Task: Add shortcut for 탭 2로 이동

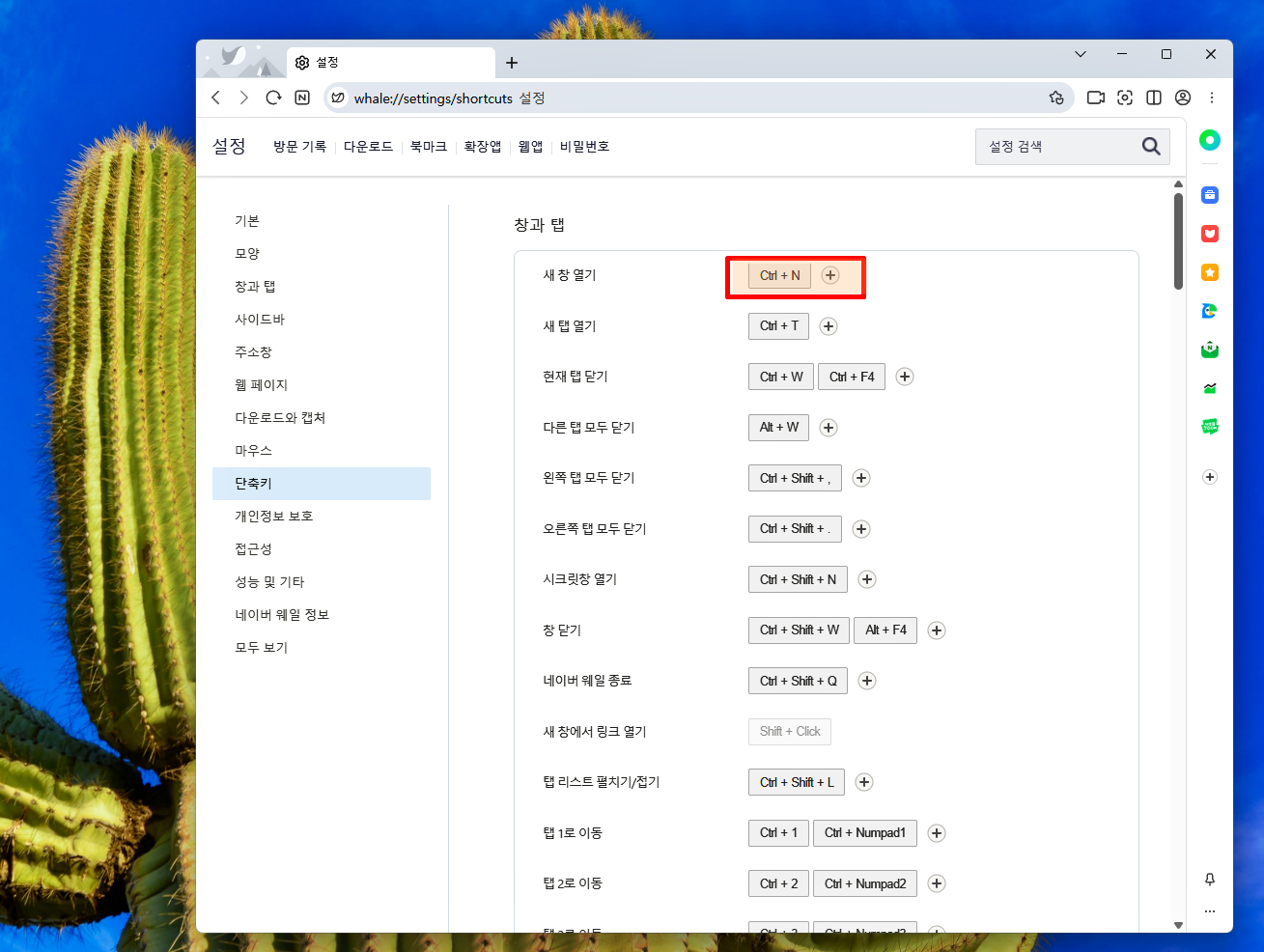Action: pos(937,883)
